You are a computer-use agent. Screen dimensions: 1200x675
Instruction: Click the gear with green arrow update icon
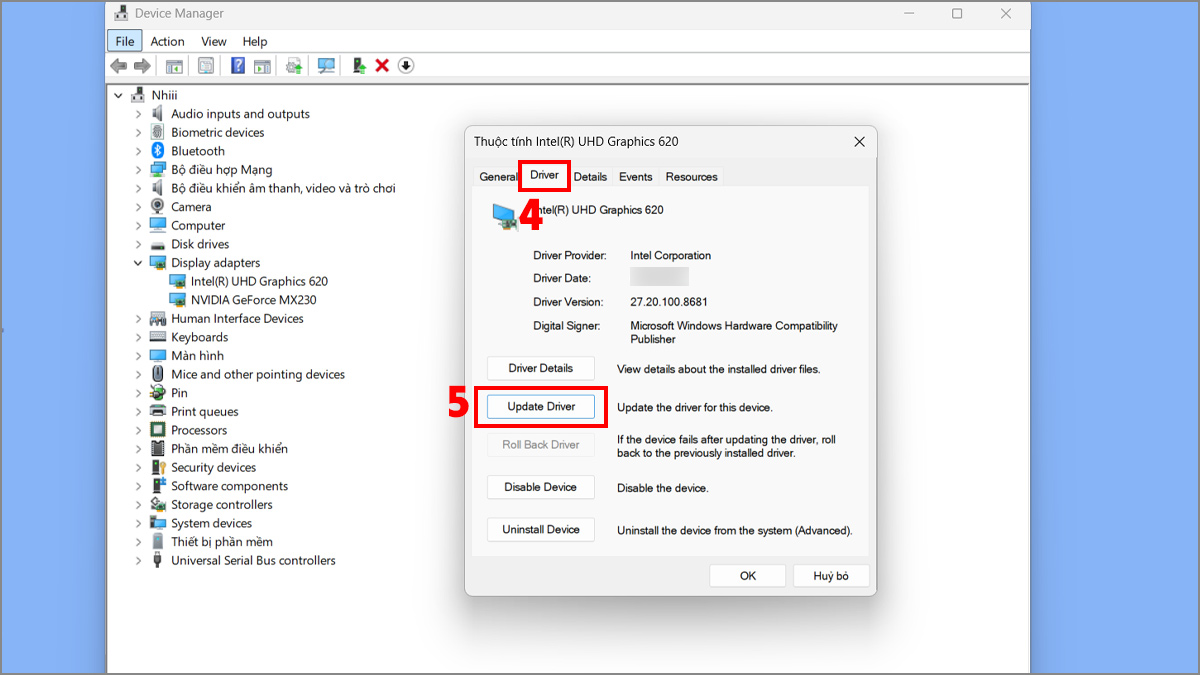pyautogui.click(x=294, y=66)
